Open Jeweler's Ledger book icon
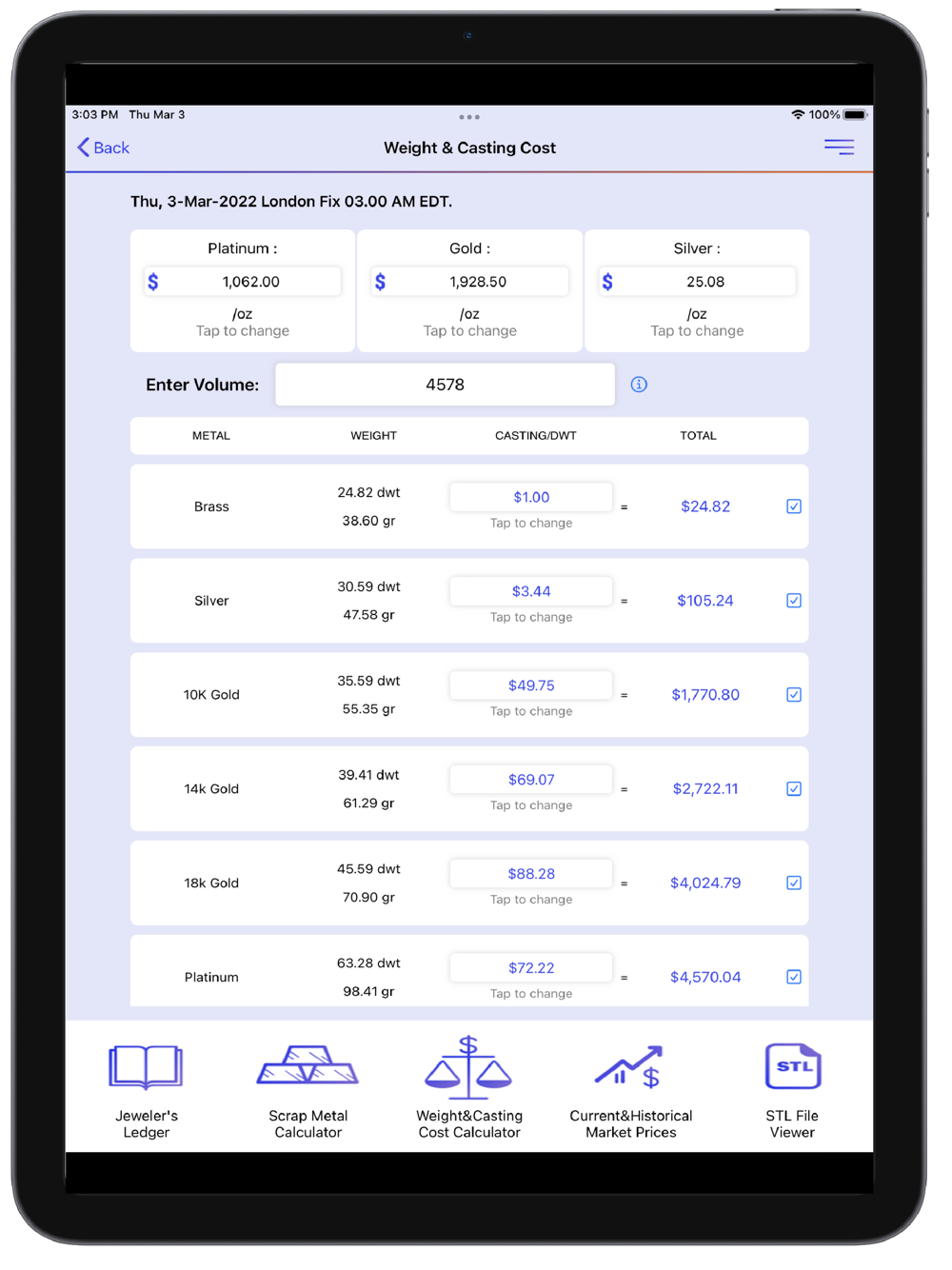The width and height of the screenshot is (952, 1270). coord(146,1066)
